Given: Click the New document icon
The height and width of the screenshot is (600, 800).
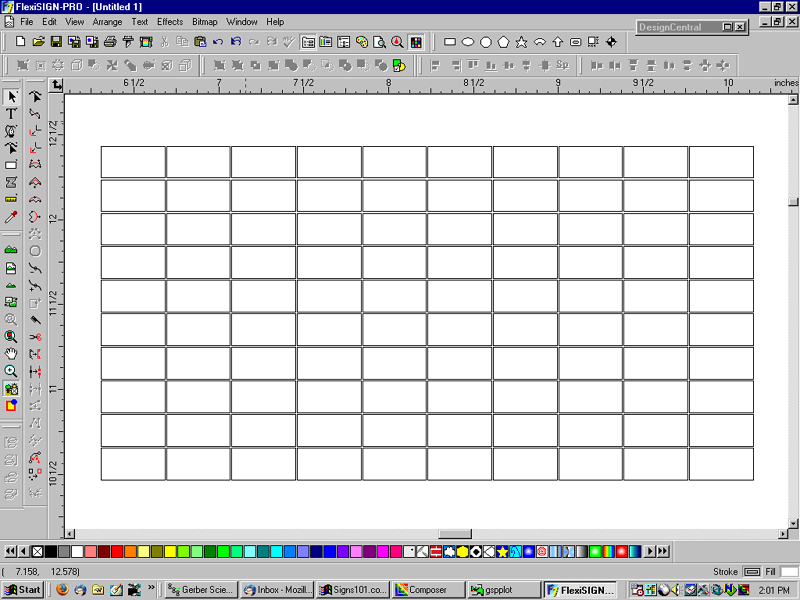Looking at the screenshot, I should point(20,42).
